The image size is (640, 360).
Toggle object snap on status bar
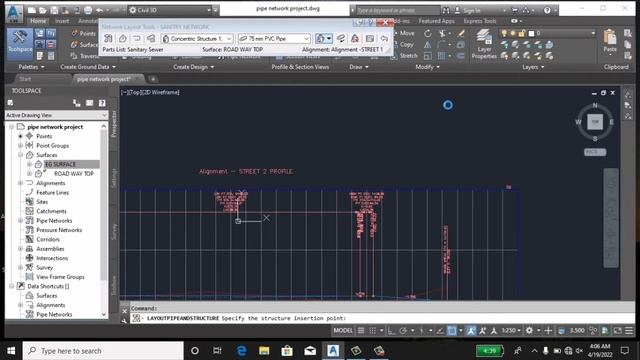point(452,330)
